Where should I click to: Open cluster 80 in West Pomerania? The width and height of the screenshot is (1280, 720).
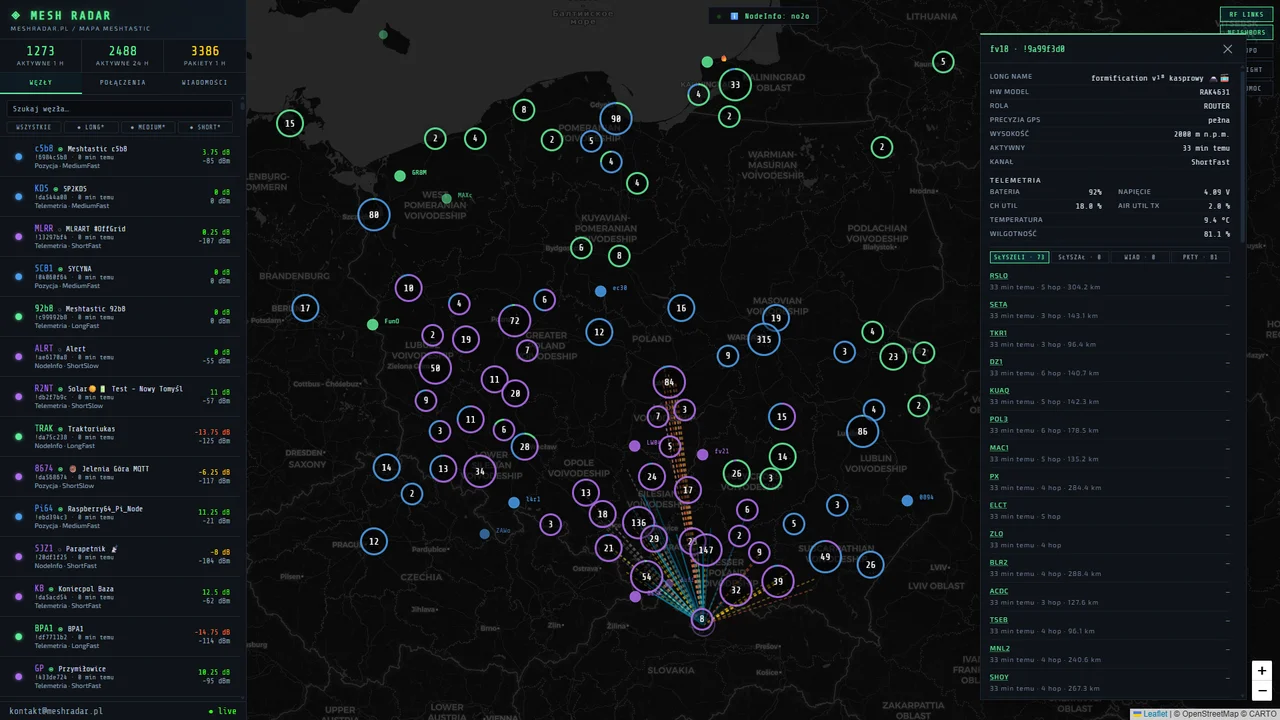[x=374, y=214]
